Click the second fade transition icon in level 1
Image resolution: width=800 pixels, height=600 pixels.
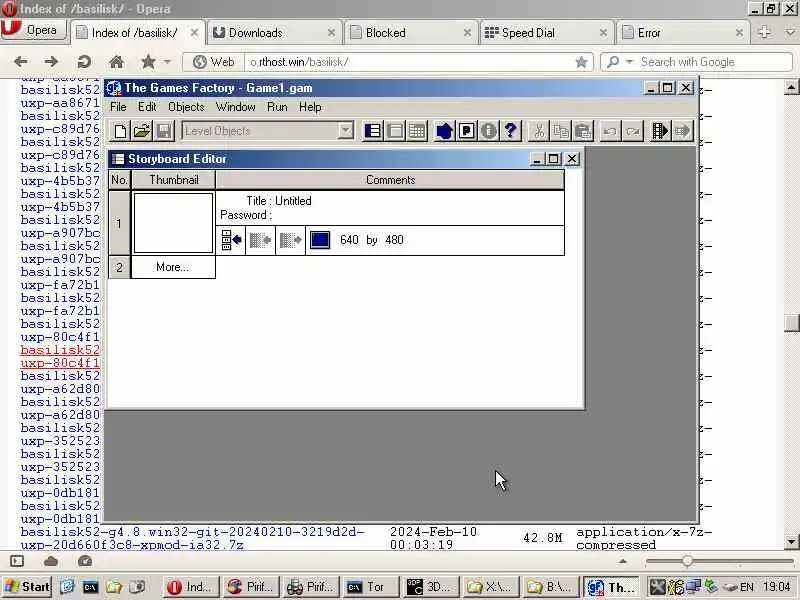pyautogui.click(x=290, y=240)
